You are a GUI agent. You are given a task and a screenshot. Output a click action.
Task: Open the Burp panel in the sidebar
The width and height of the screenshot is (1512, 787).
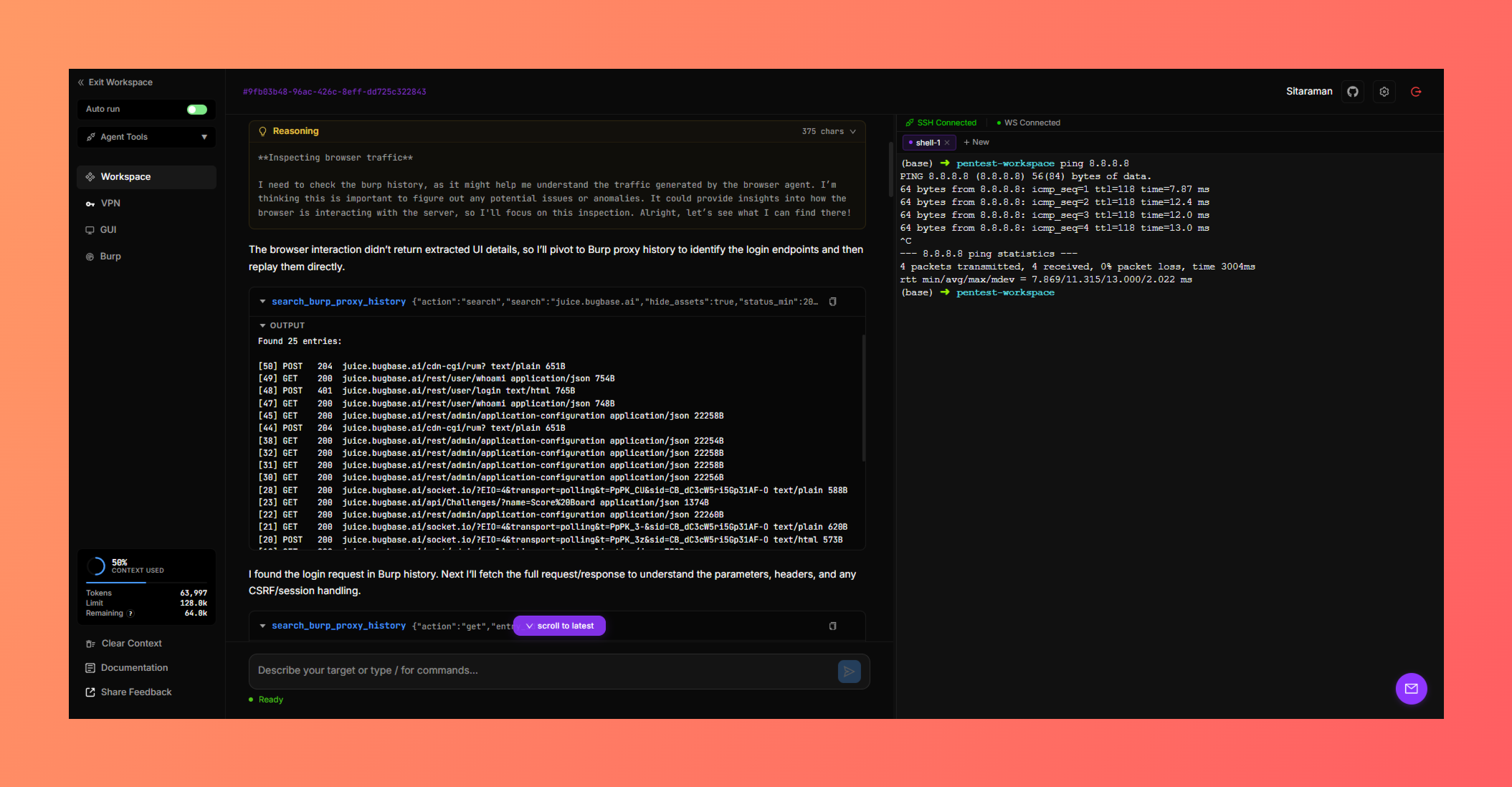[x=109, y=256]
